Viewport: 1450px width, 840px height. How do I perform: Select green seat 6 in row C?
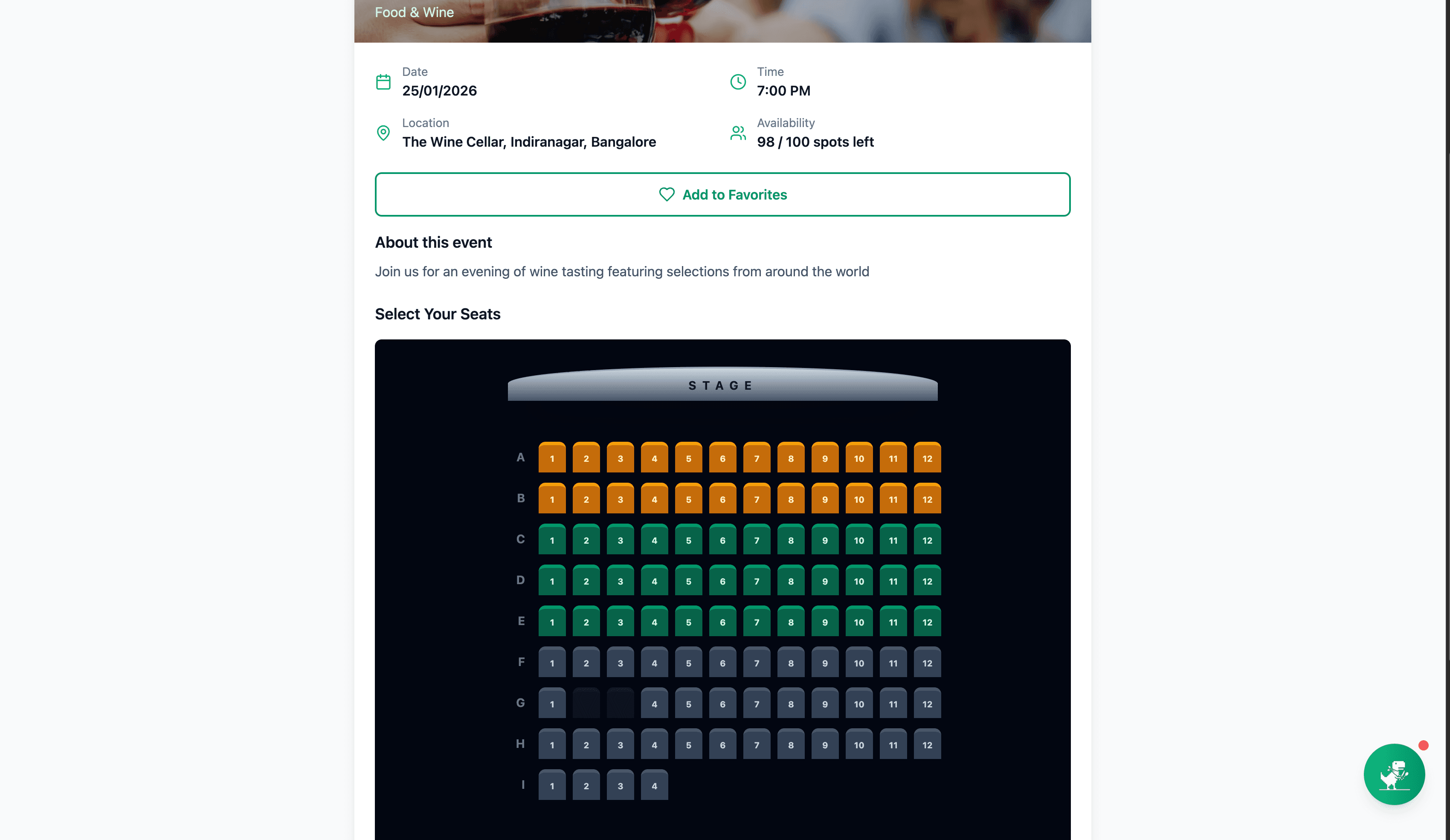click(722, 540)
